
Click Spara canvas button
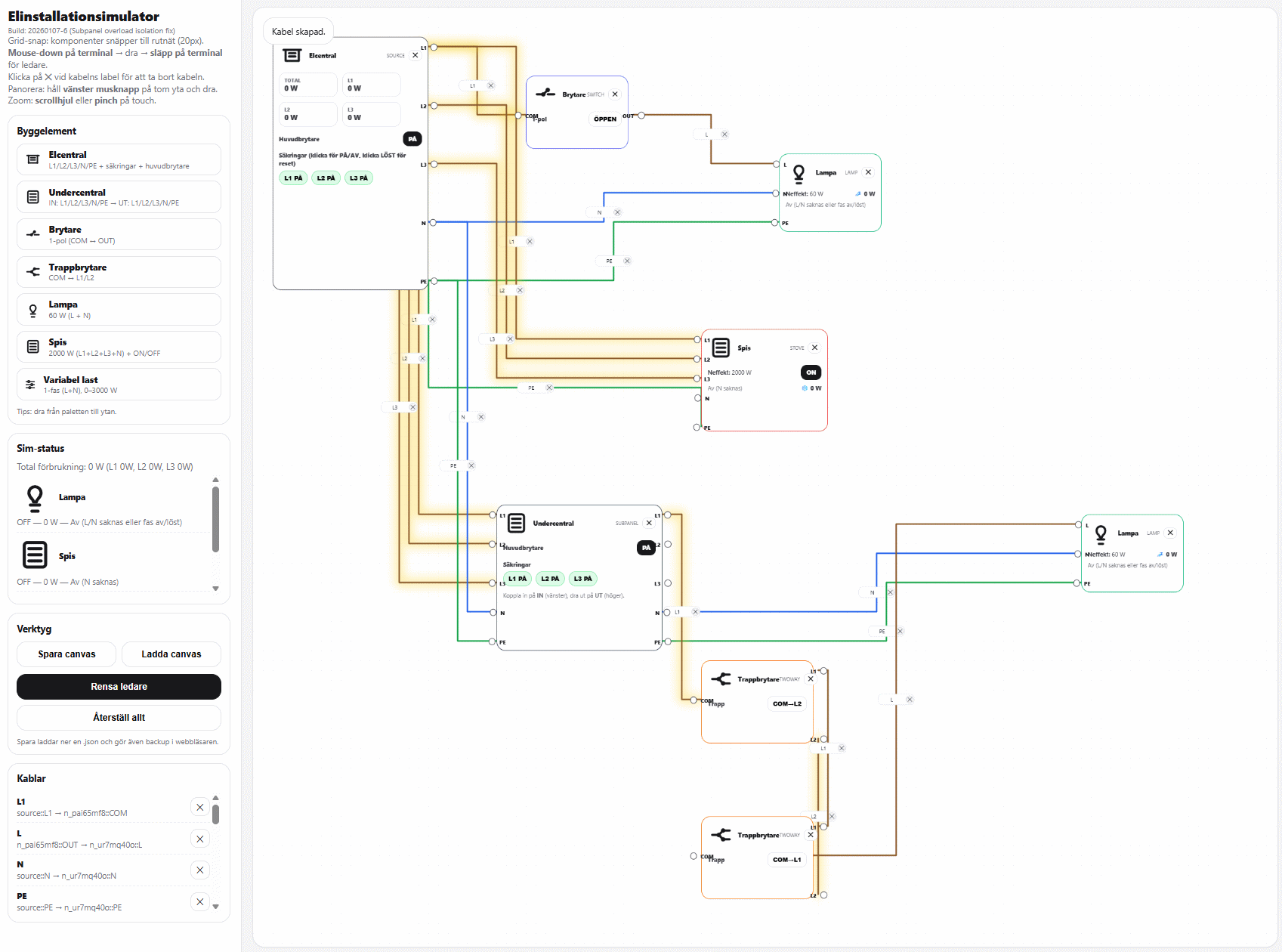point(66,654)
